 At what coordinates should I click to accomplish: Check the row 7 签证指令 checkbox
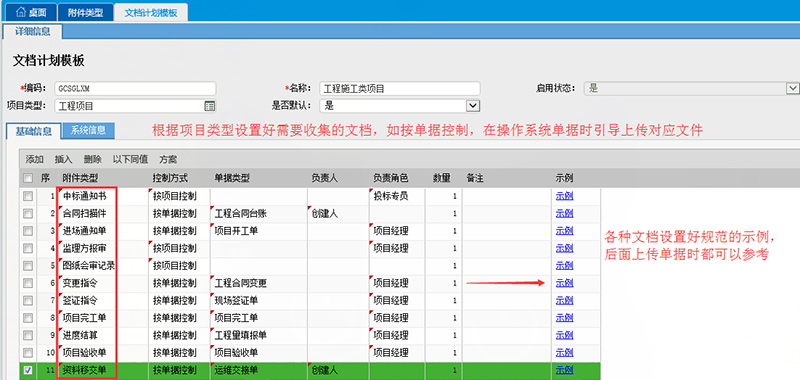pos(28,300)
